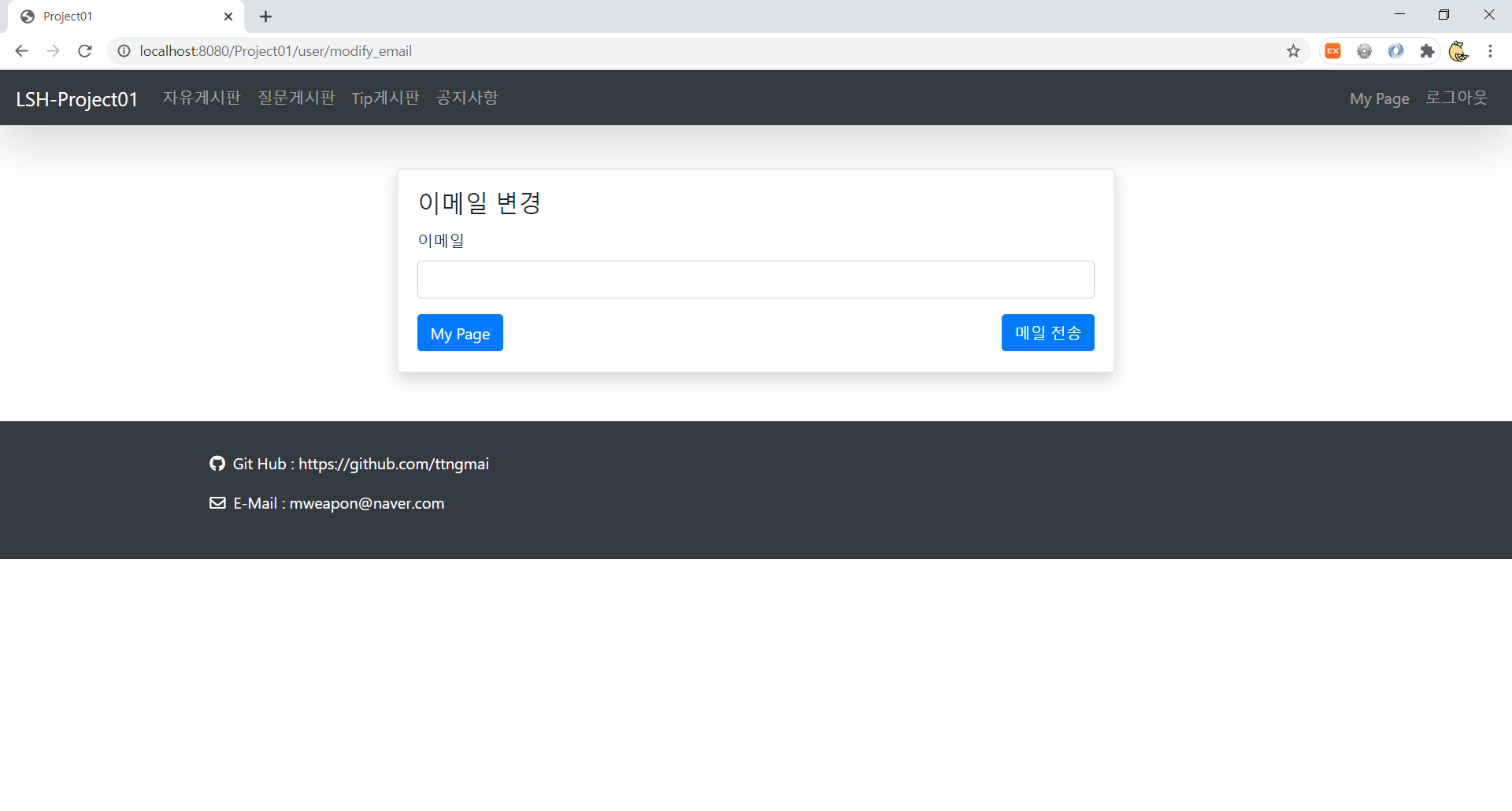This screenshot has width=1512, height=811.
Task: Open the orange EX extension icon
Action: [x=1333, y=51]
